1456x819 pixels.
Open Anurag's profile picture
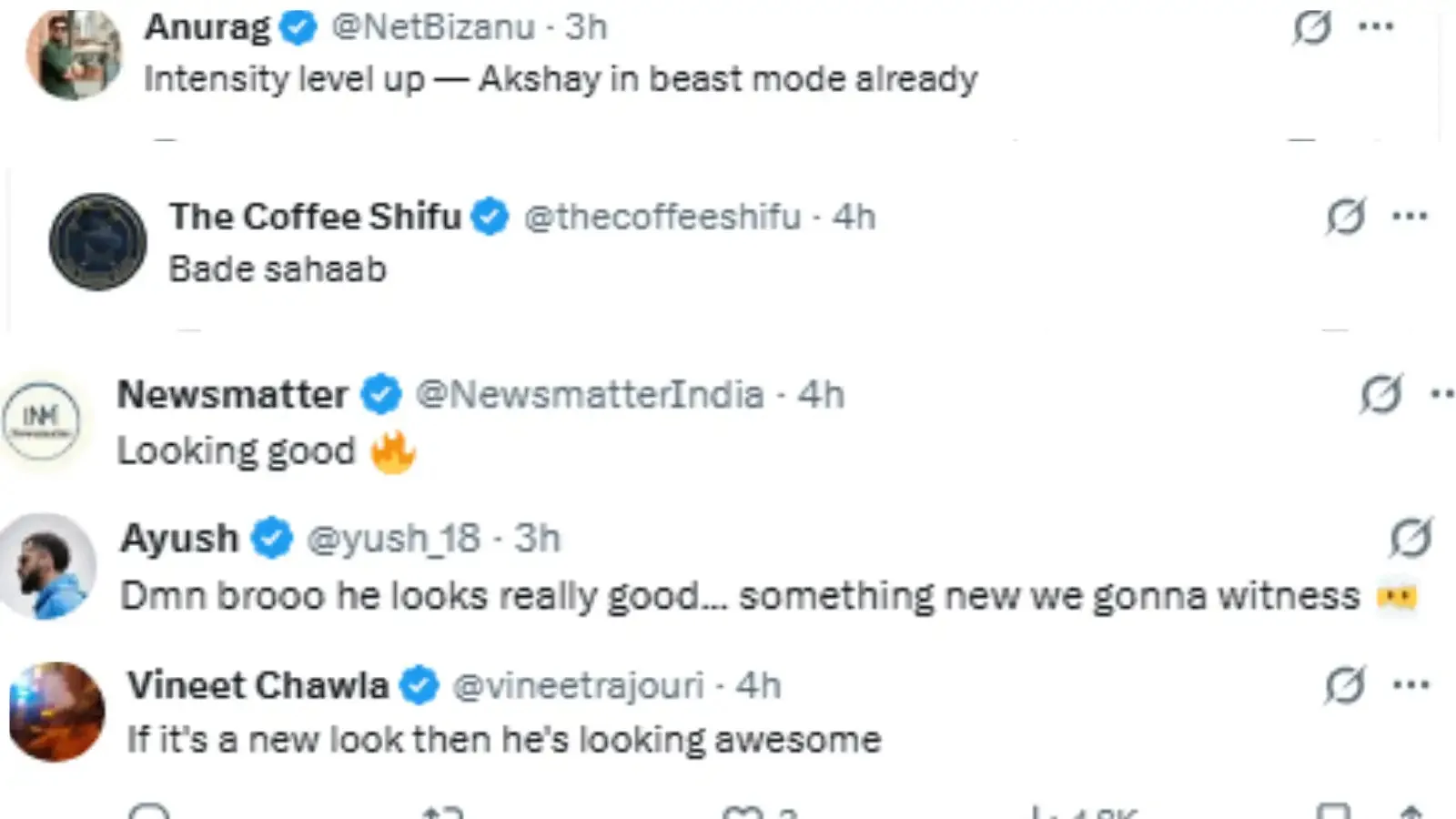pos(74,55)
